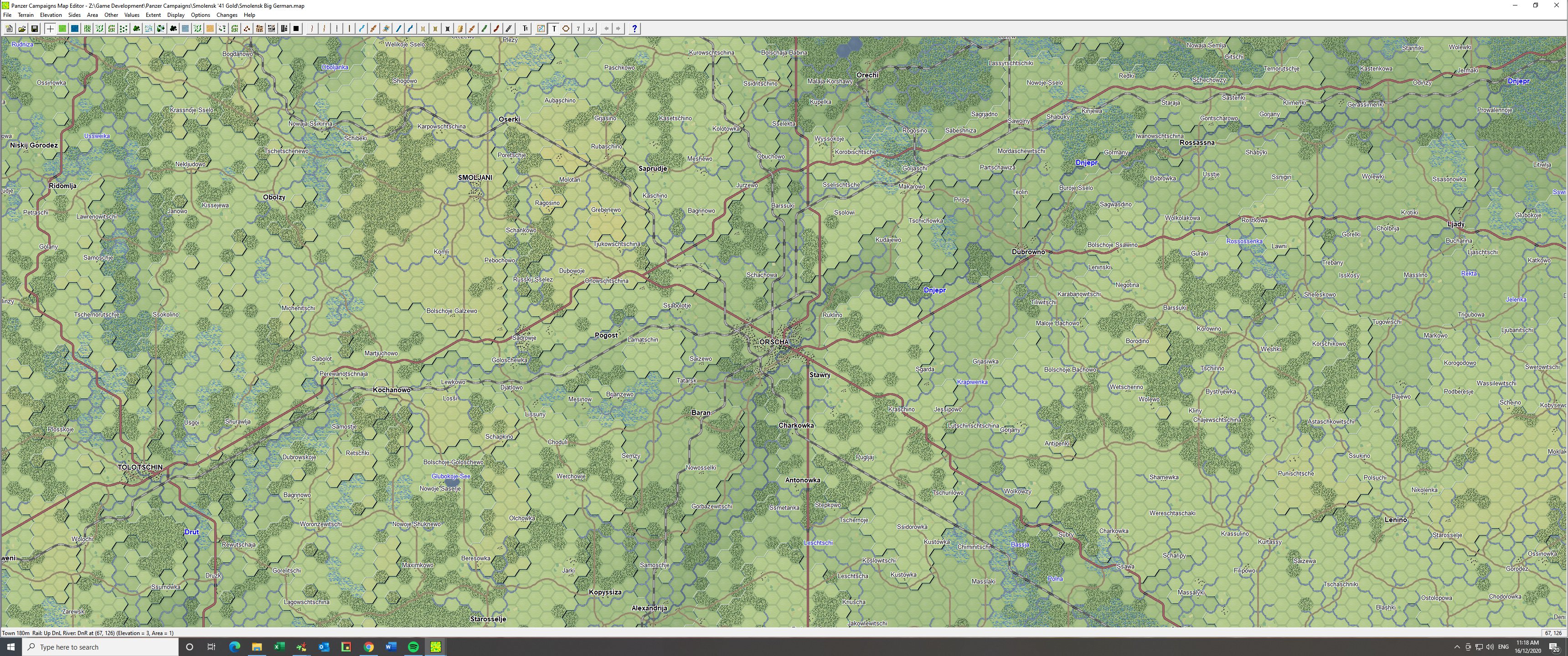Screen dimensions: 1568x656
Task: Click the Lenino label on the map
Action: click(1396, 520)
